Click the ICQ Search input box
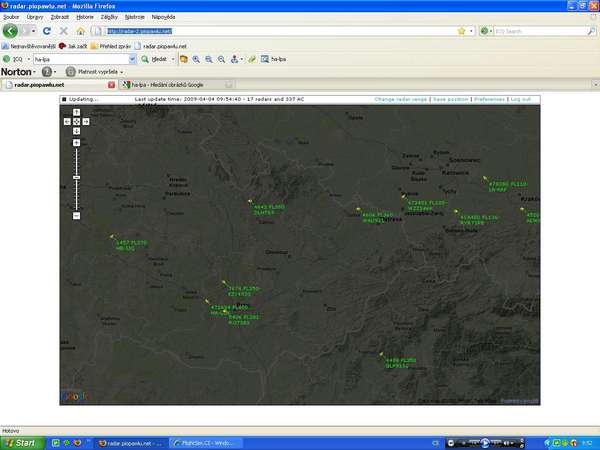 tap(540, 31)
